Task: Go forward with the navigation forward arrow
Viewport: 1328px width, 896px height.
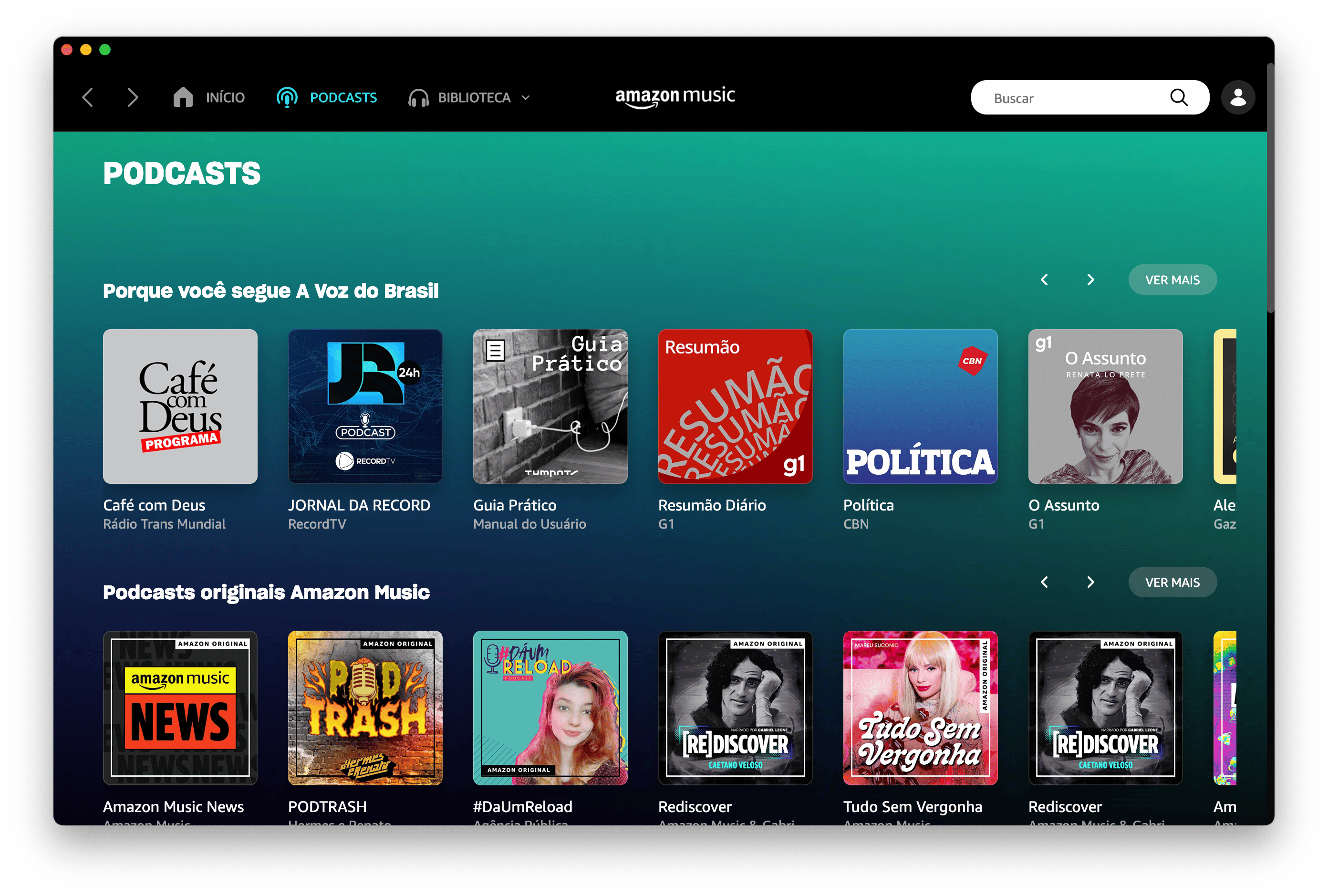Action: pyautogui.click(x=133, y=98)
